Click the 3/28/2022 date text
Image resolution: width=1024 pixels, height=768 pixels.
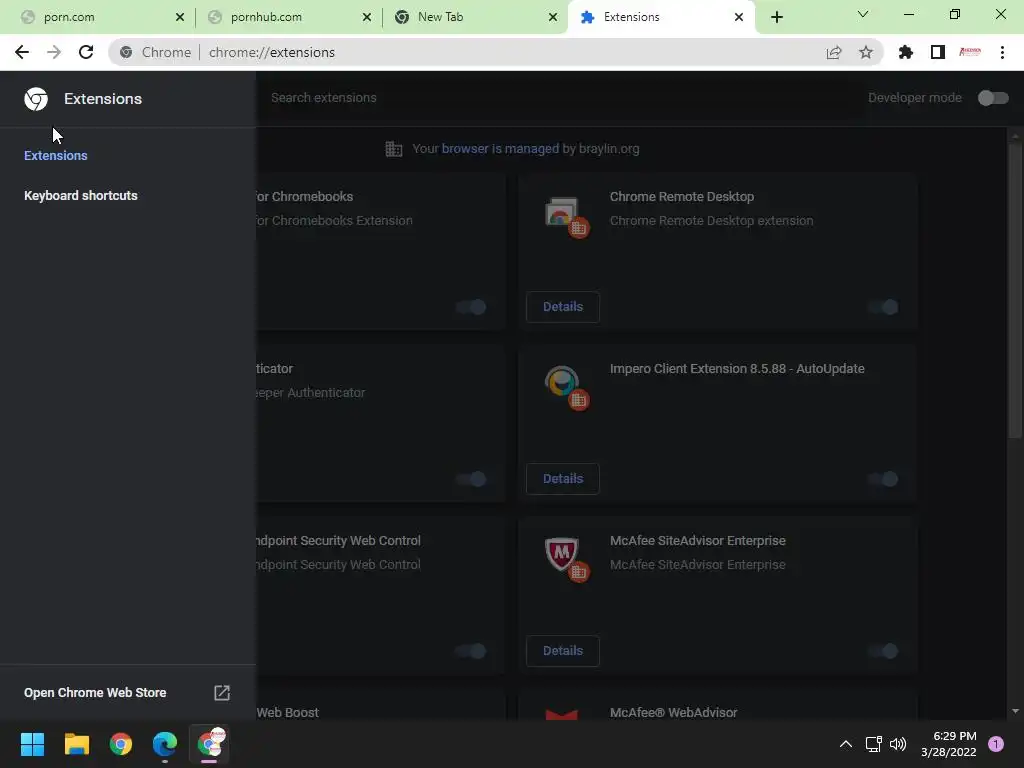[948, 752]
